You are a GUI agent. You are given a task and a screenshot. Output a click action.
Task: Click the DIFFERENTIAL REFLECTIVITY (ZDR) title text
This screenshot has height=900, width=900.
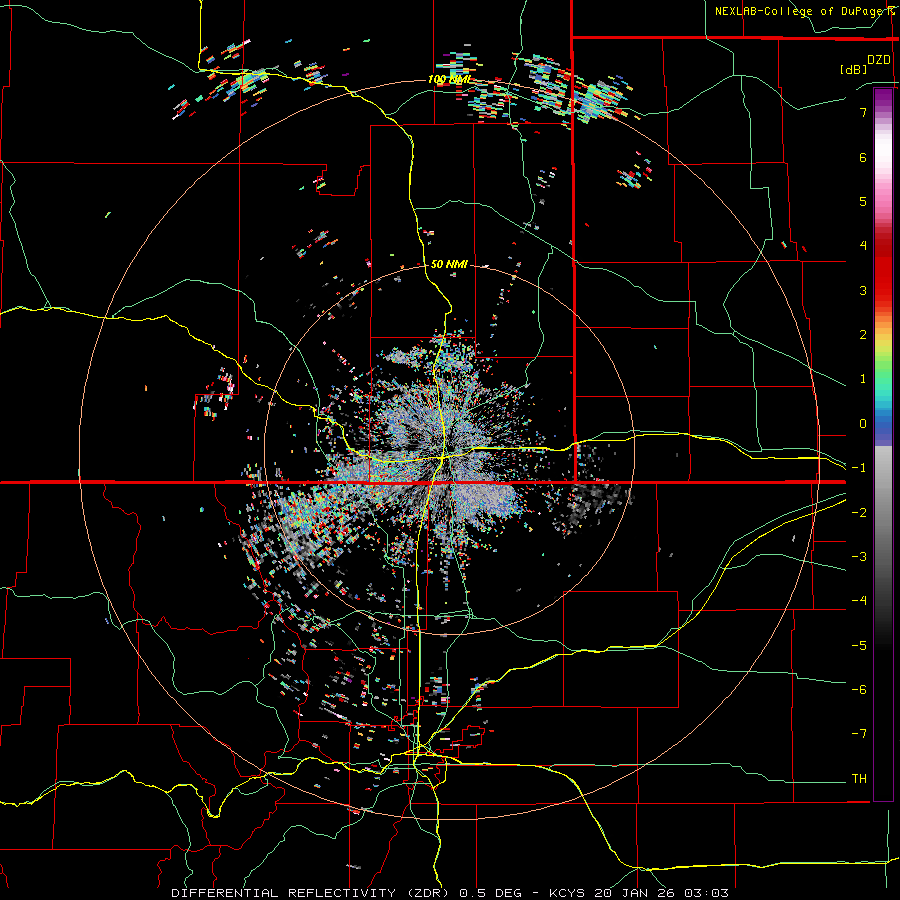coord(312,893)
